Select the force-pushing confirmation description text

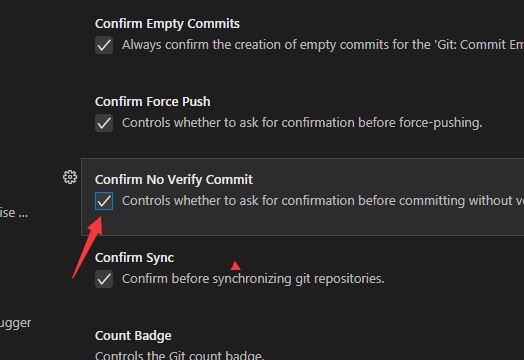302,123
